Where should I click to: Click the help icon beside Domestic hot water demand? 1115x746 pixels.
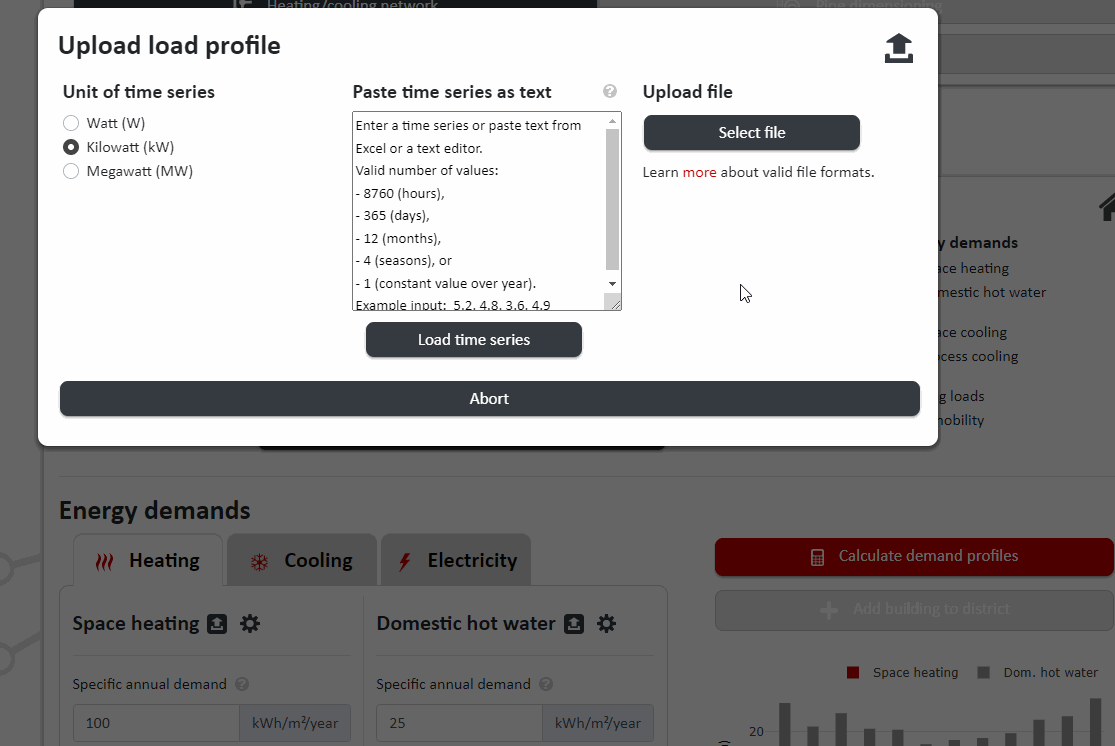point(546,684)
